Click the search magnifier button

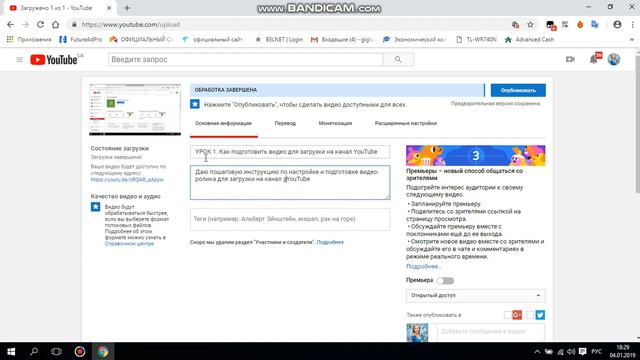[x=398, y=60]
